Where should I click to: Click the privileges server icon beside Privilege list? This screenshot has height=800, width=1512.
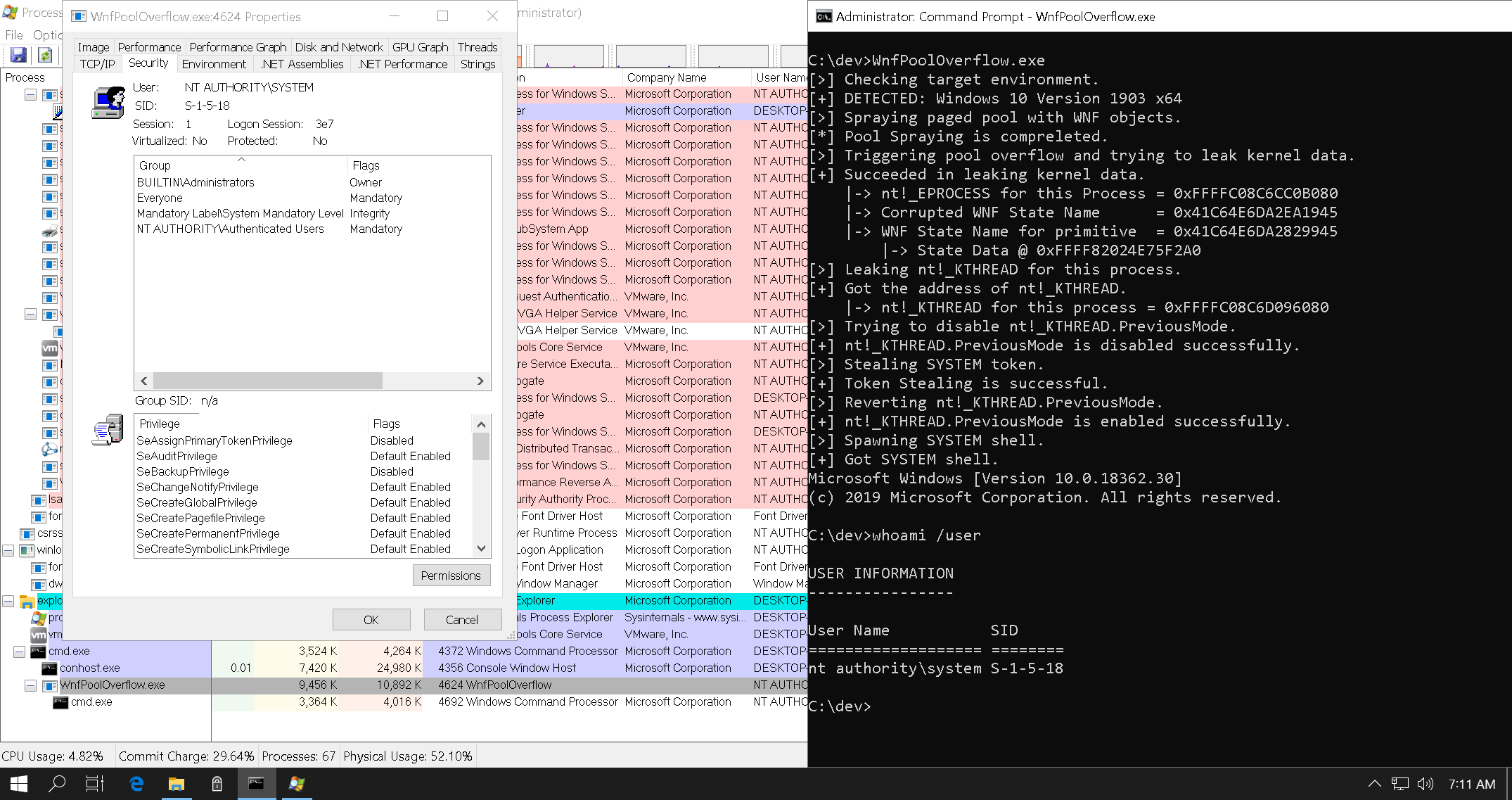tap(108, 430)
